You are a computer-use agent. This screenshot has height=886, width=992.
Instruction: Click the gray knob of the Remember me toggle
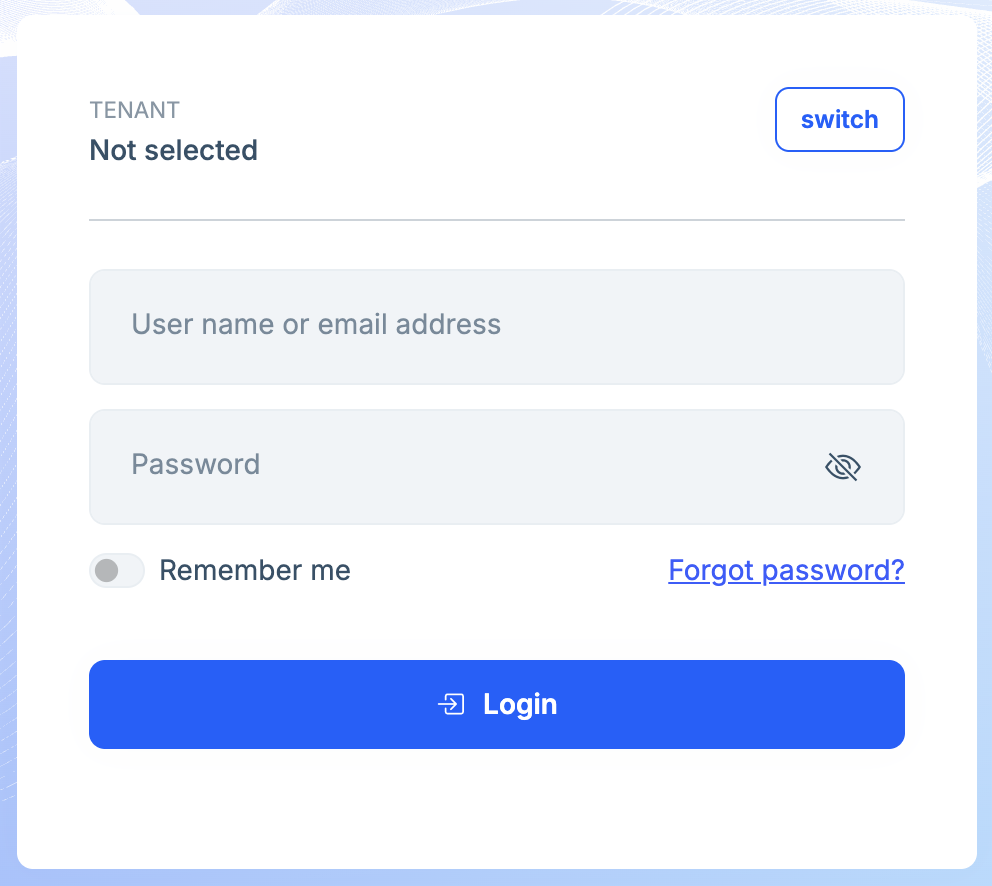pyautogui.click(x=106, y=571)
